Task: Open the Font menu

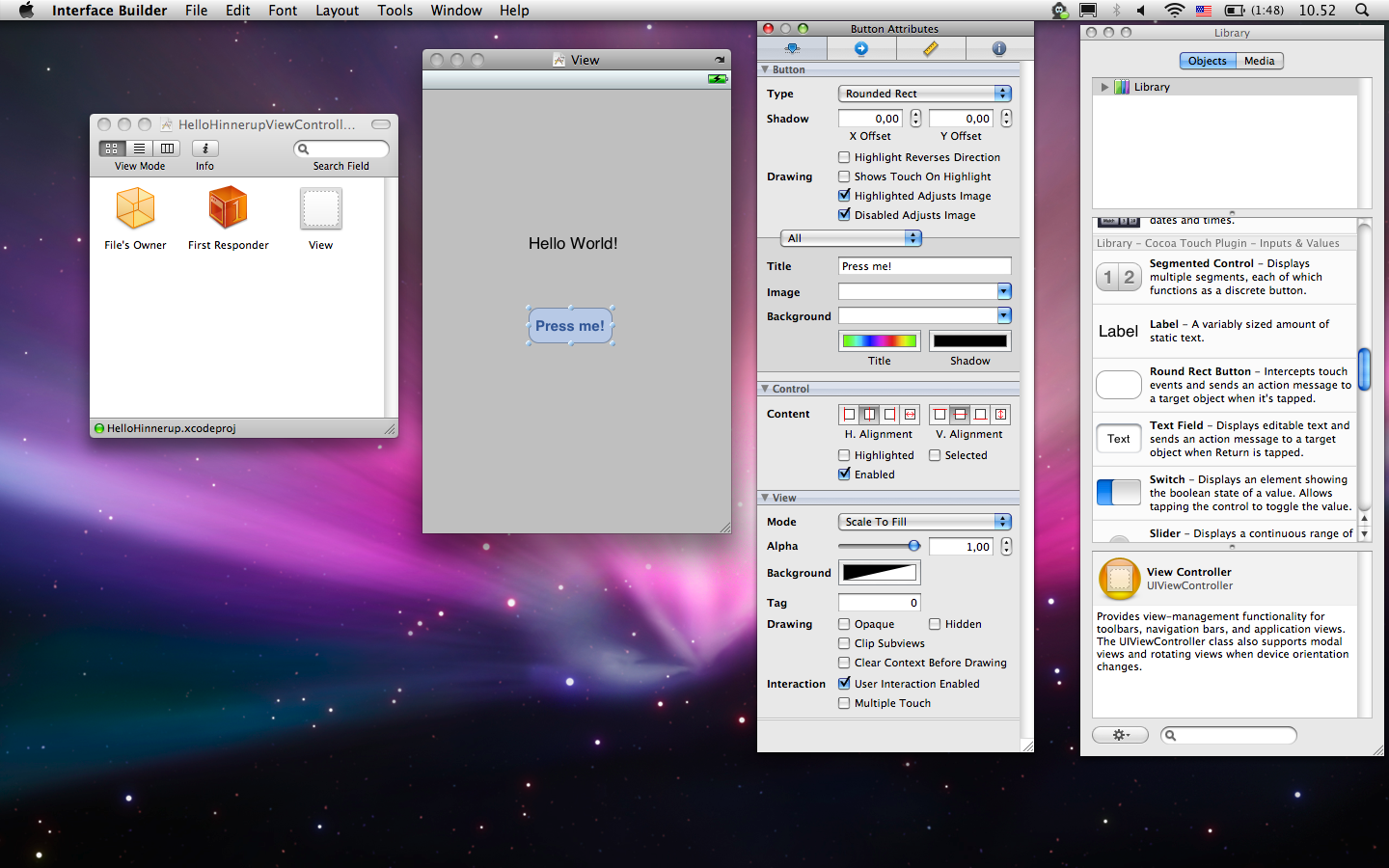Action: coord(283,10)
